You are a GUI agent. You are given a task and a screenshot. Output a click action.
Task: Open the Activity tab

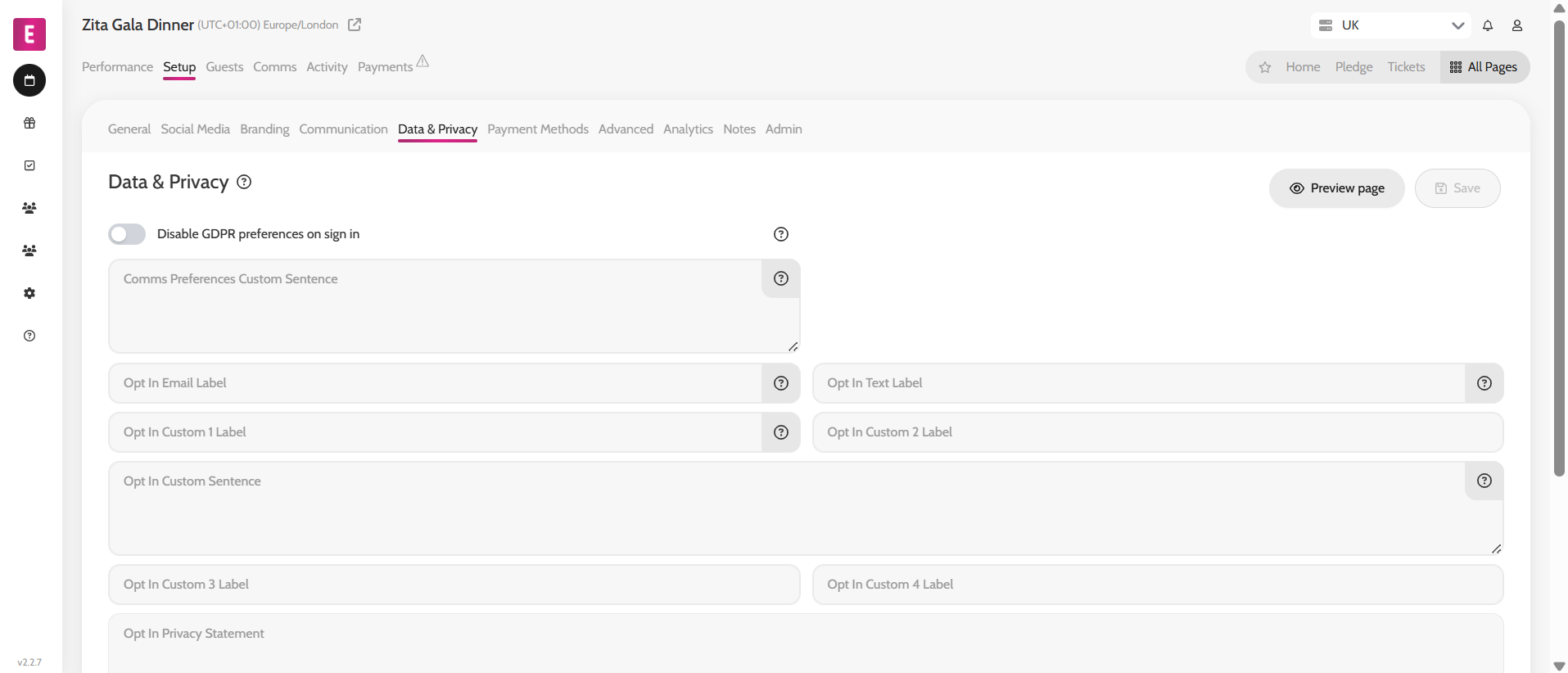(327, 67)
